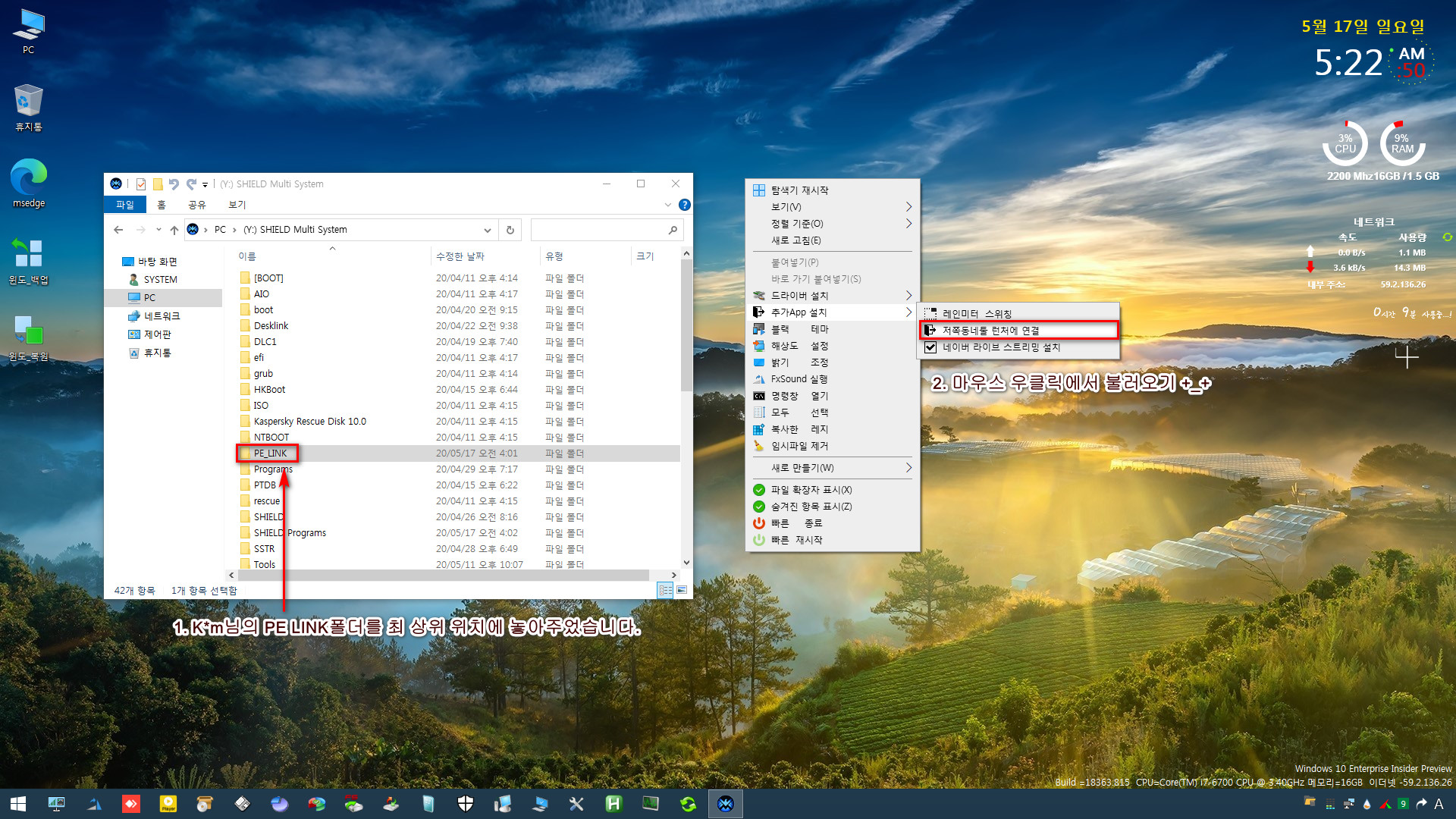Viewport: 1456px width, 819px height.
Task: Launch the msedge desktop shortcut
Action: [x=29, y=184]
